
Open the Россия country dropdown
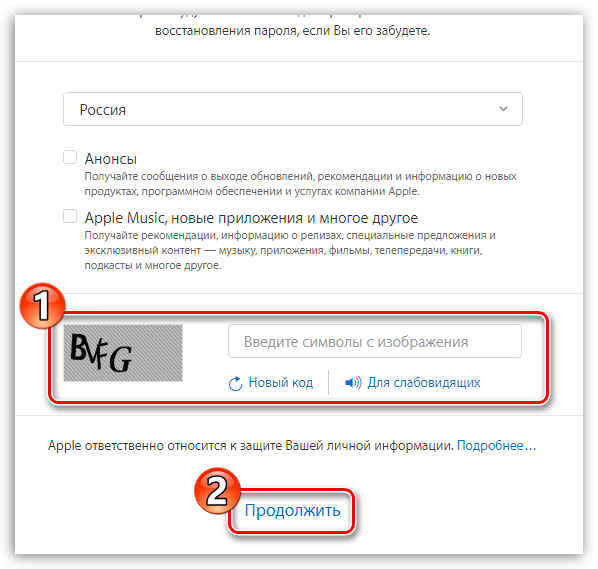(293, 109)
